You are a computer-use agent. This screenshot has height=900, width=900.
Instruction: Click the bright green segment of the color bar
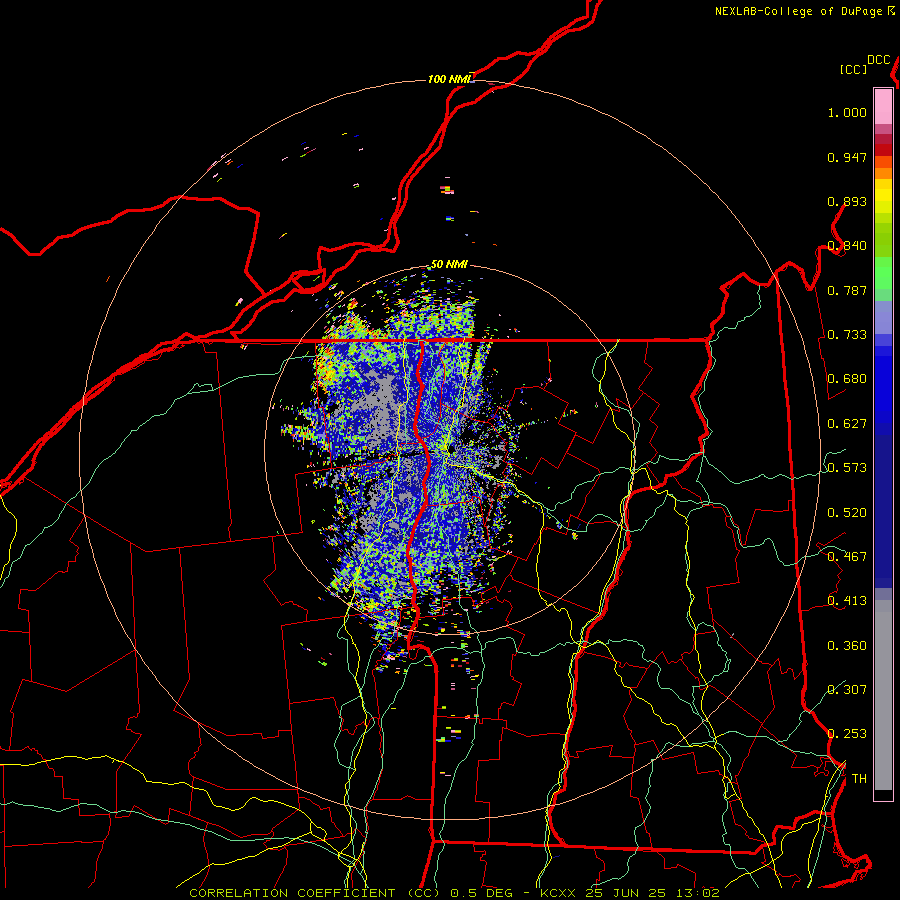click(883, 273)
